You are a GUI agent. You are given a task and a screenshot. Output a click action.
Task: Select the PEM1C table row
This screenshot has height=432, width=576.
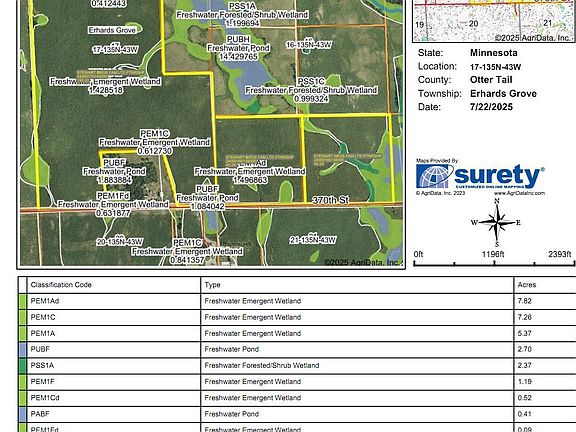pos(297,317)
